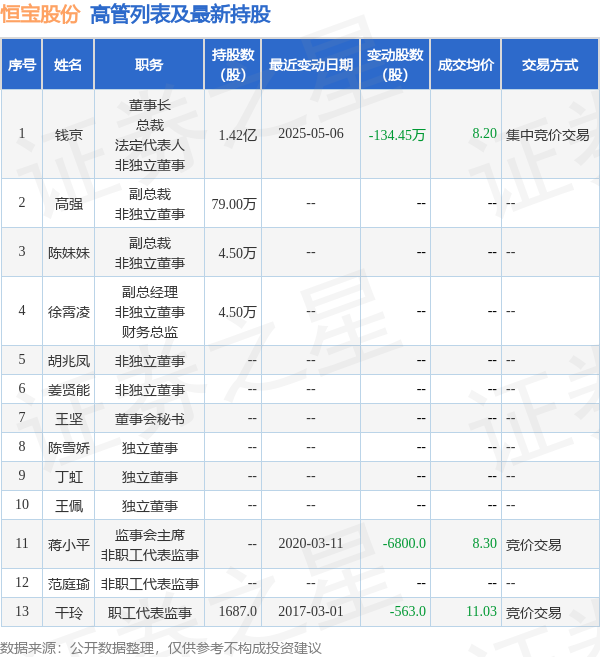Select the name 胡兆凤
The image size is (600, 657).
(69, 361)
